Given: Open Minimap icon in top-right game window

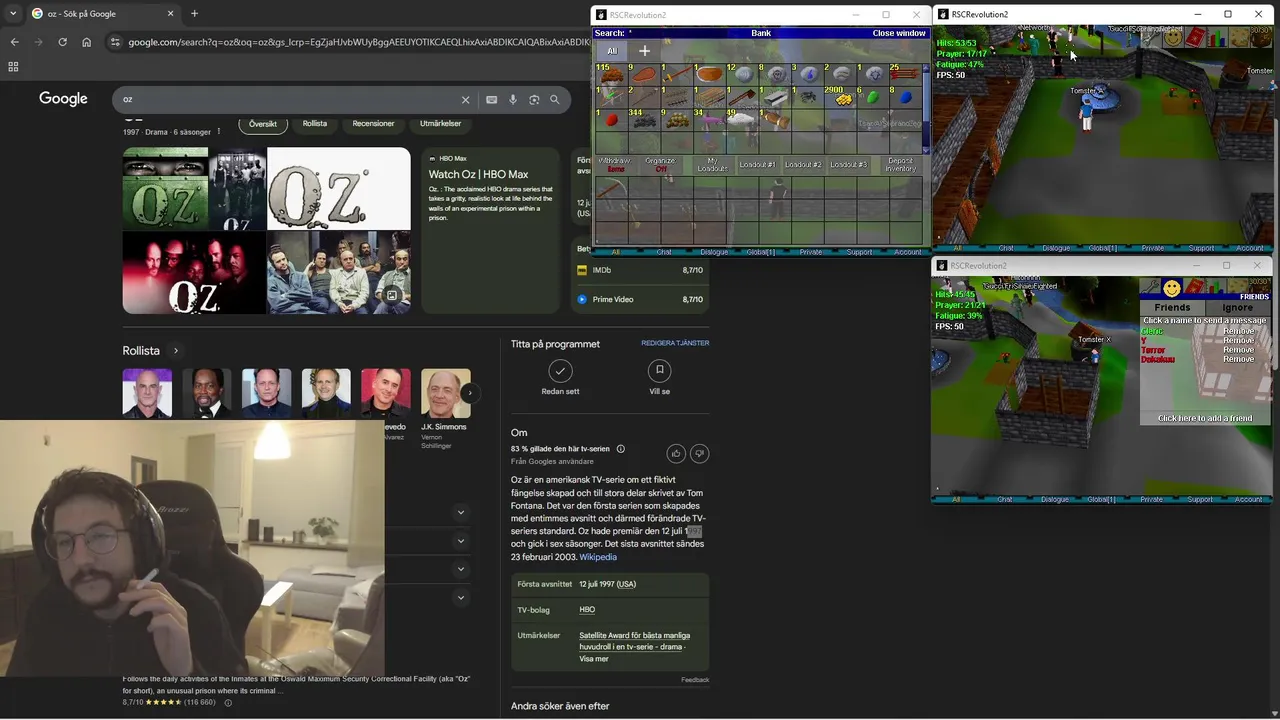Looking at the screenshot, I should pyautogui.click(x=1239, y=38).
